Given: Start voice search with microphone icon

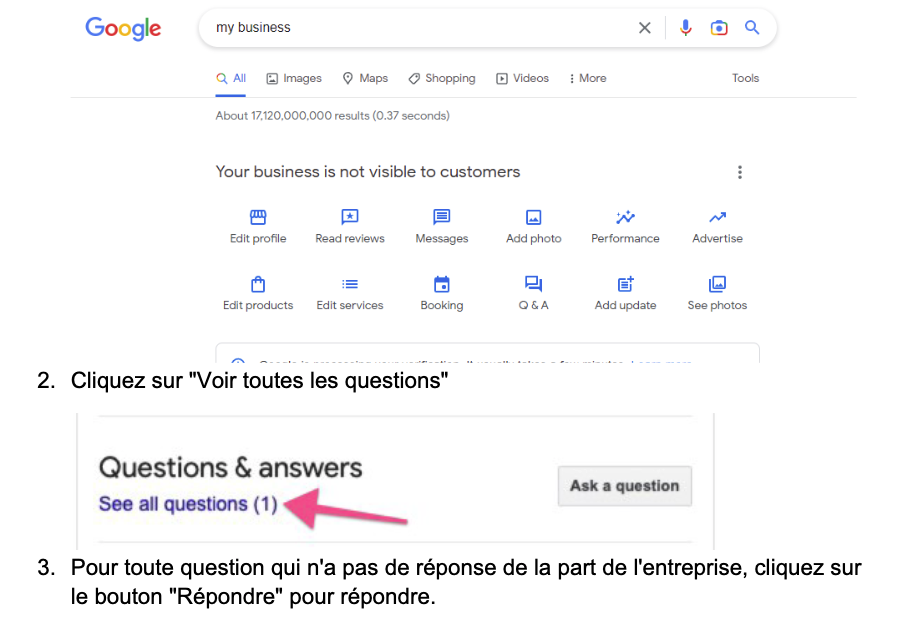Looking at the screenshot, I should click(x=685, y=28).
